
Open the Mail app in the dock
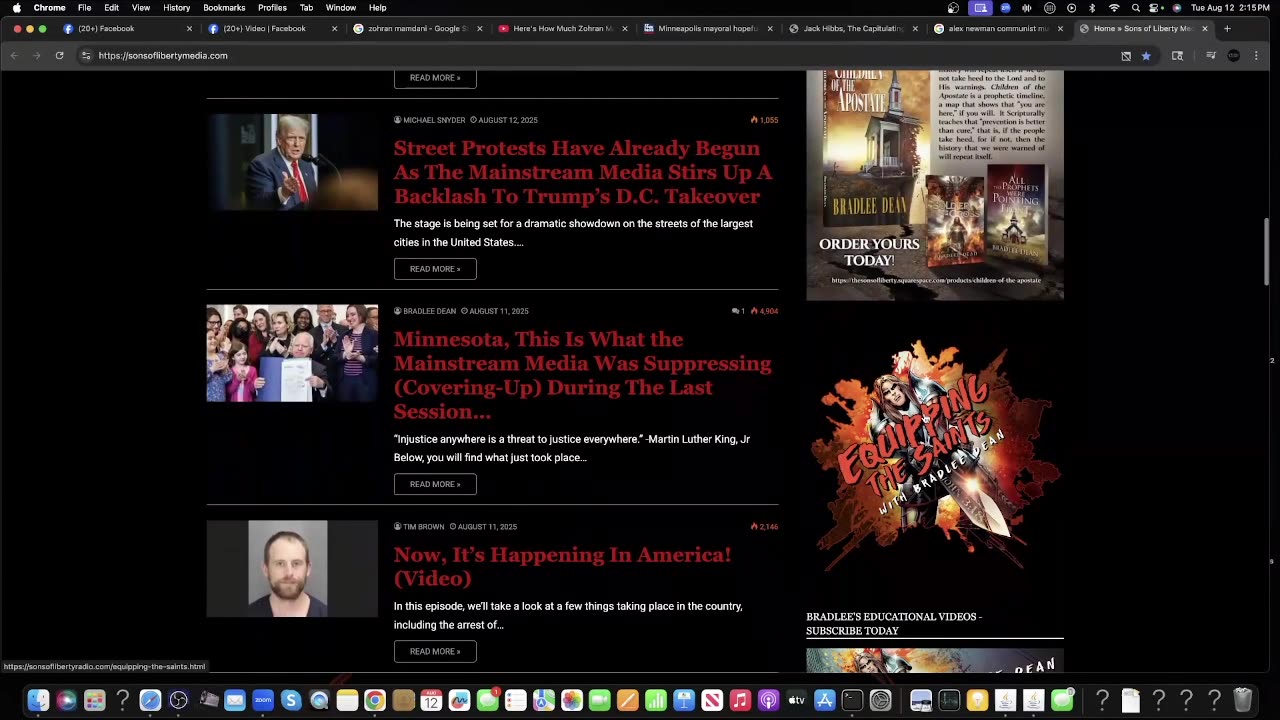point(235,700)
